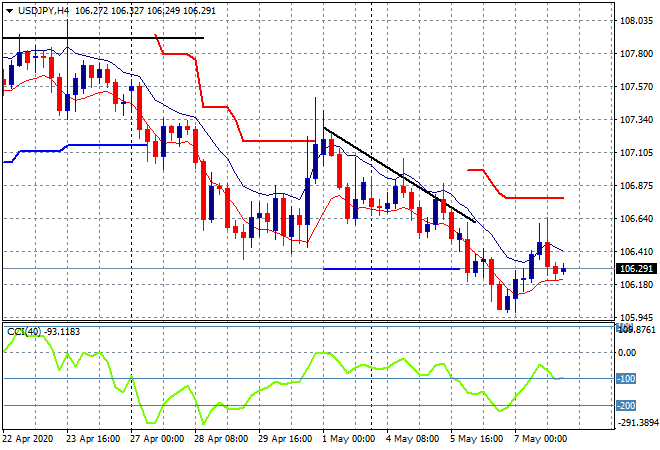Click price axis label 107.340
The image size is (660, 450).
coord(636,120)
